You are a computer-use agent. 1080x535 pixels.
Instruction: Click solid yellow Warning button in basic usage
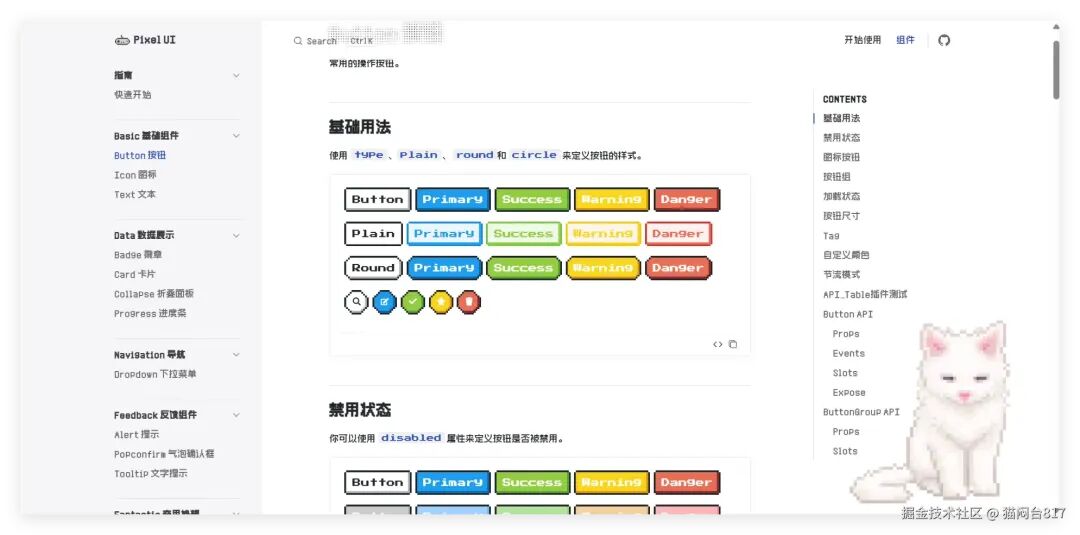click(x=611, y=200)
